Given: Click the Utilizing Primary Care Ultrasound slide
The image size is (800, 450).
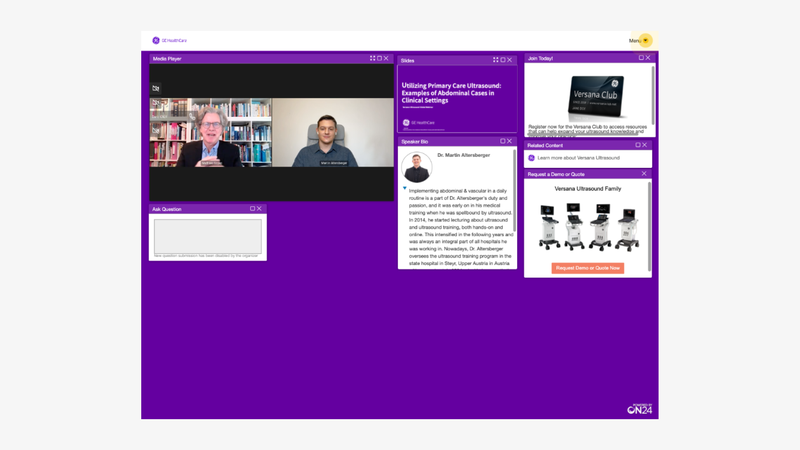Looking at the screenshot, I should pyautogui.click(x=457, y=98).
